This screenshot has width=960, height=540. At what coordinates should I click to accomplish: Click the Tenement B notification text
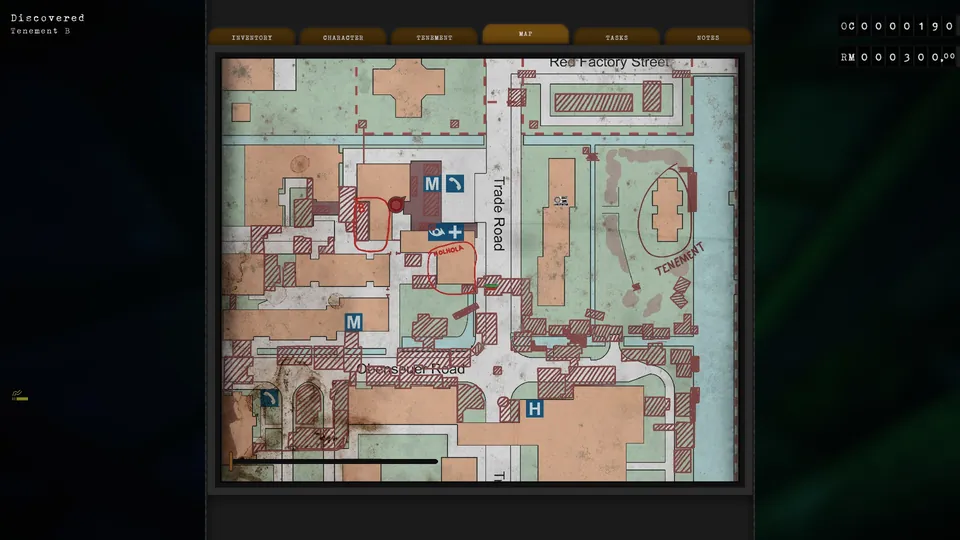[x=40, y=31]
